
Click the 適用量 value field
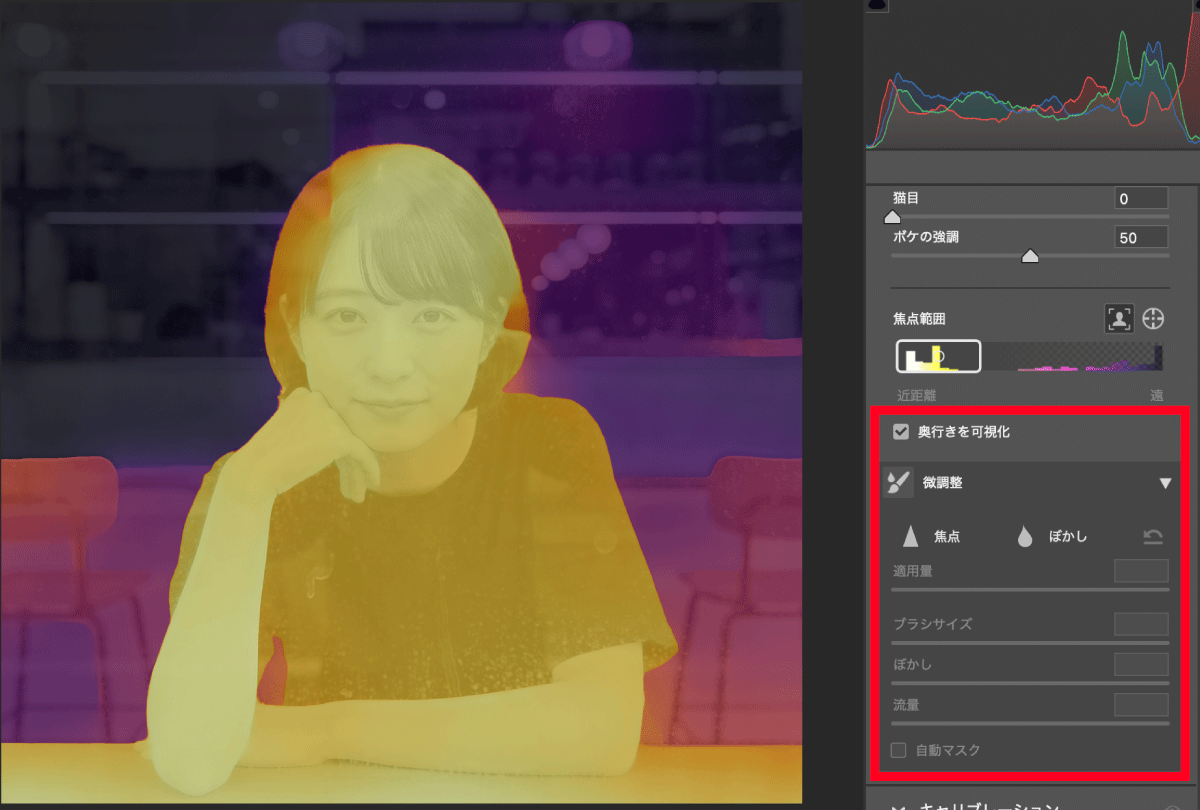1141,571
